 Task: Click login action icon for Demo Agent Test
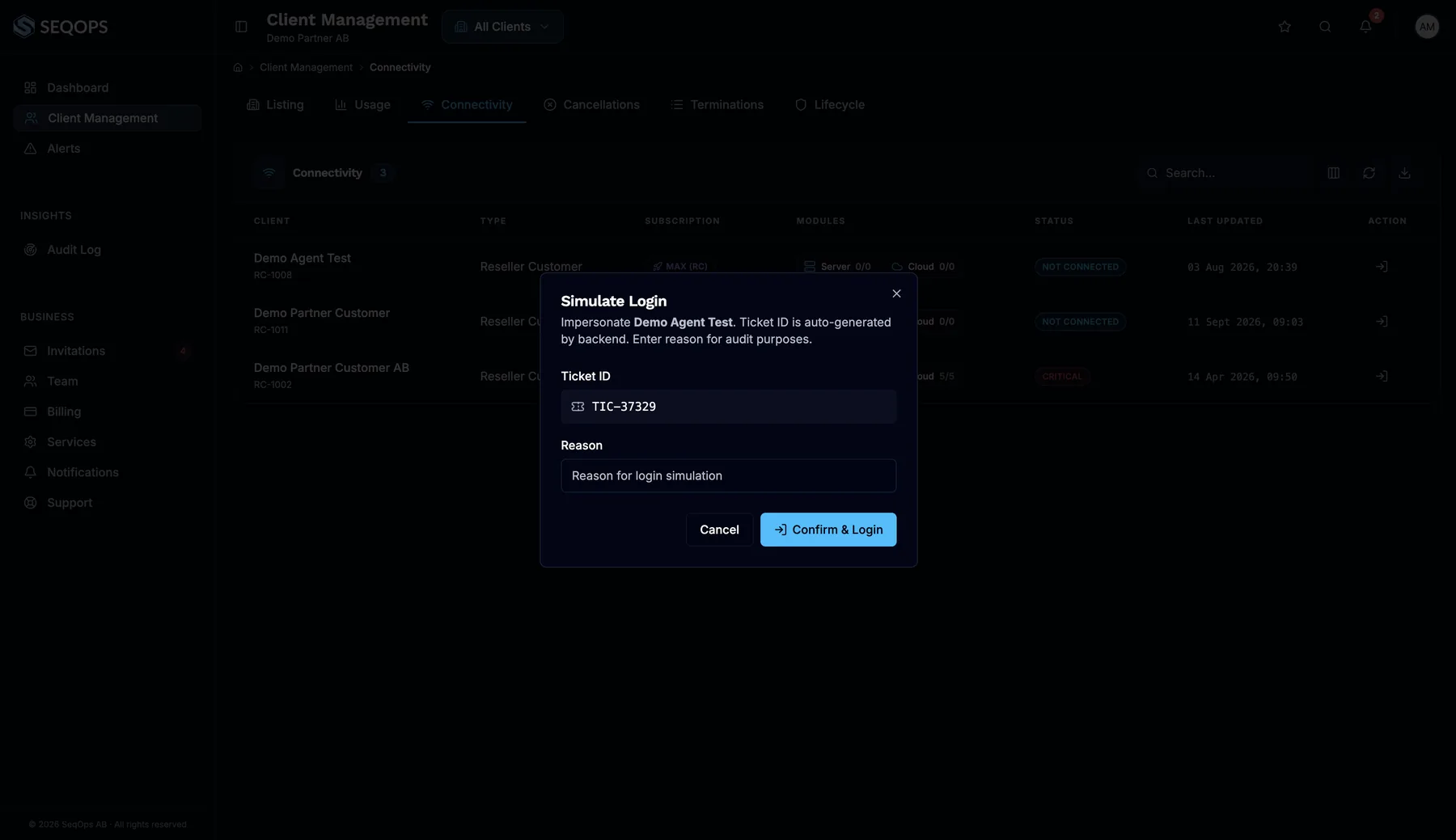tap(1382, 267)
